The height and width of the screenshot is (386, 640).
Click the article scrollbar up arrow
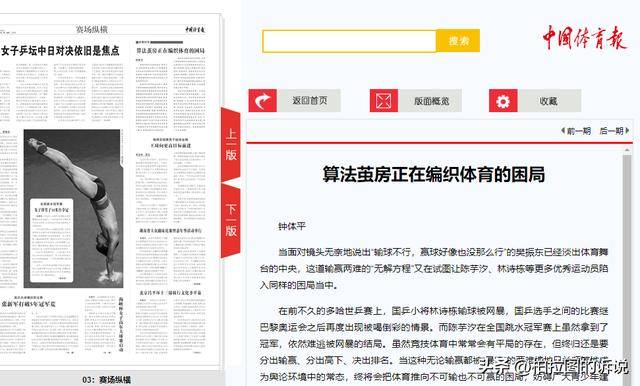(627, 151)
